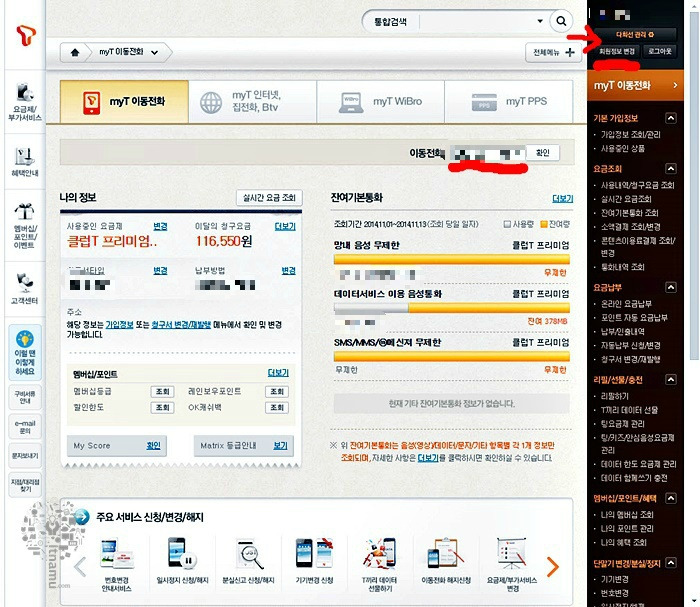Click the 실시간 요금 조회 button
700x607 pixels.
pos(269,197)
